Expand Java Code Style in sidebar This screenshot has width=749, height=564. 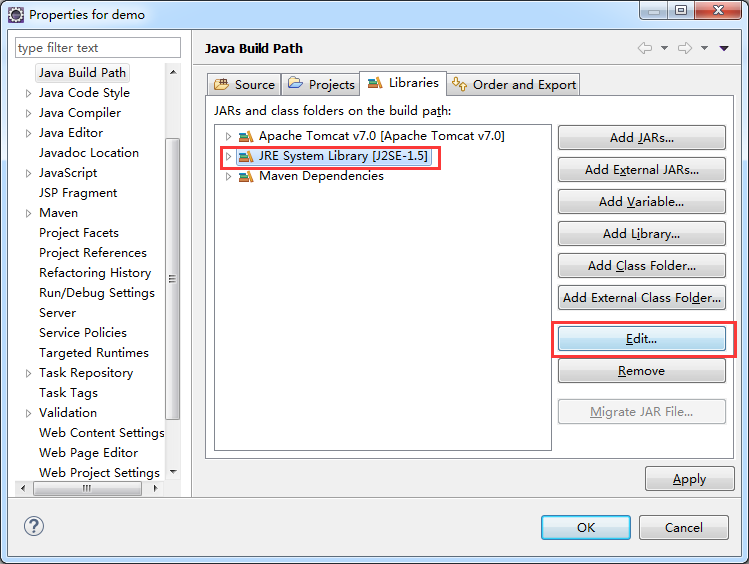pyautogui.click(x=28, y=93)
